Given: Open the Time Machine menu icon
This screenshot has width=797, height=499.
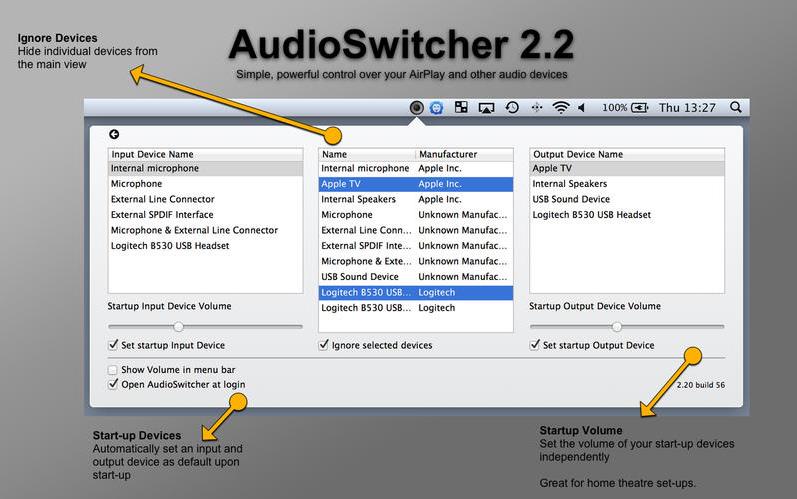Looking at the screenshot, I should [x=512, y=107].
